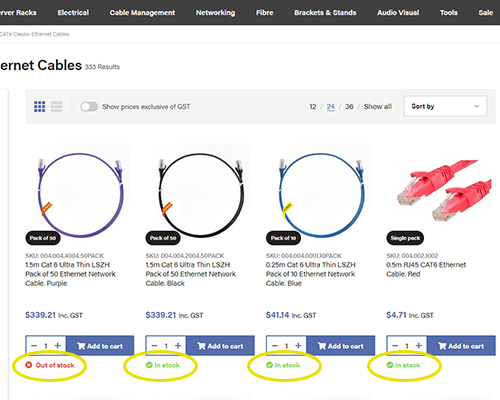Open black 1.5m Ultra Thin cable title

click(x=191, y=274)
